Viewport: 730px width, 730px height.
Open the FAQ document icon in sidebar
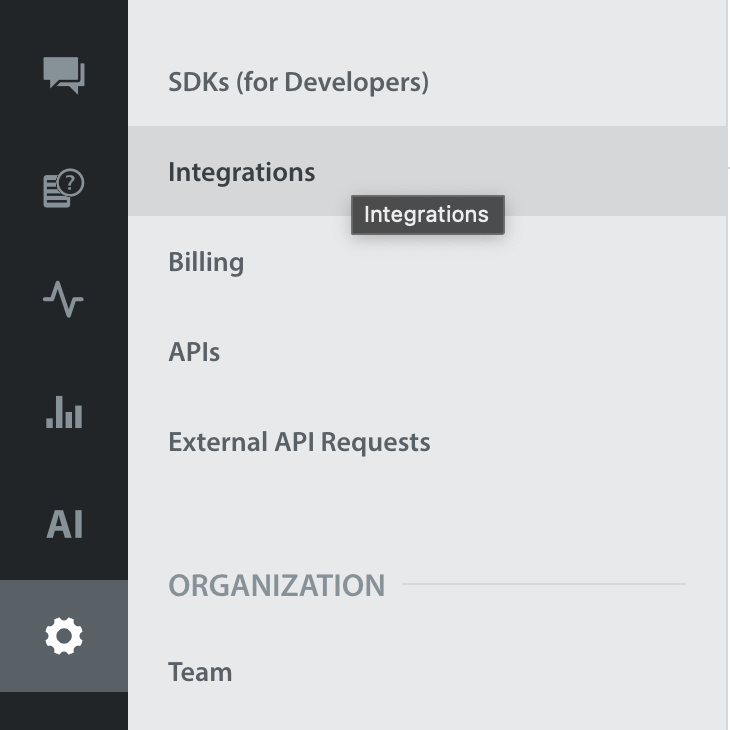[x=63, y=188]
